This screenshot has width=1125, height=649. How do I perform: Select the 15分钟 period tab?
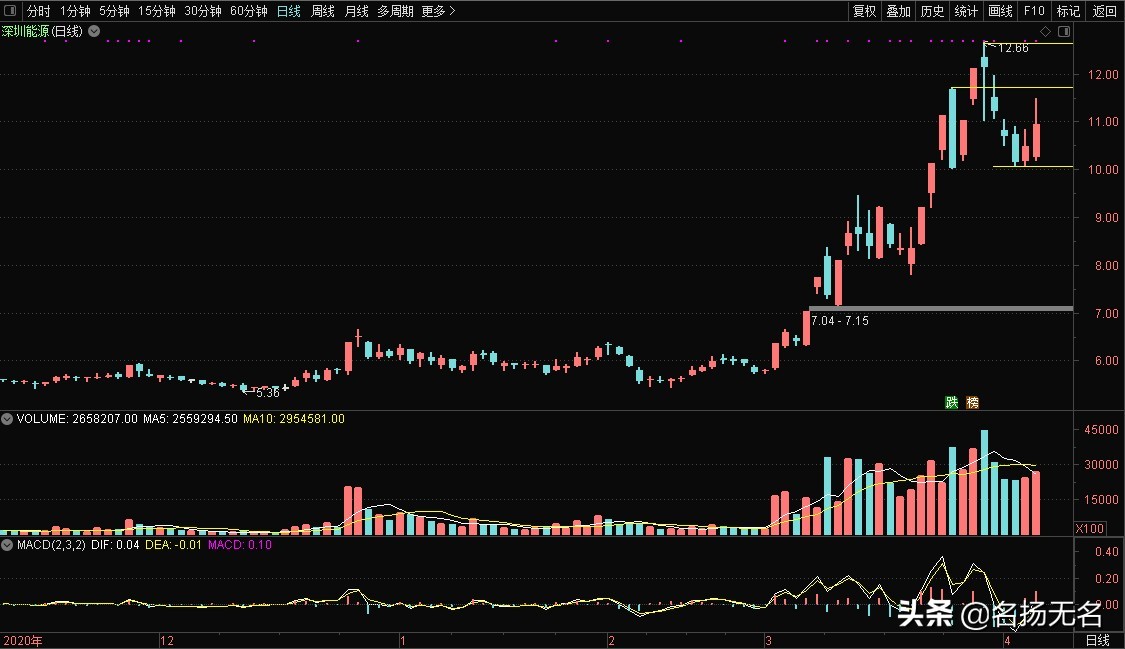tap(156, 11)
